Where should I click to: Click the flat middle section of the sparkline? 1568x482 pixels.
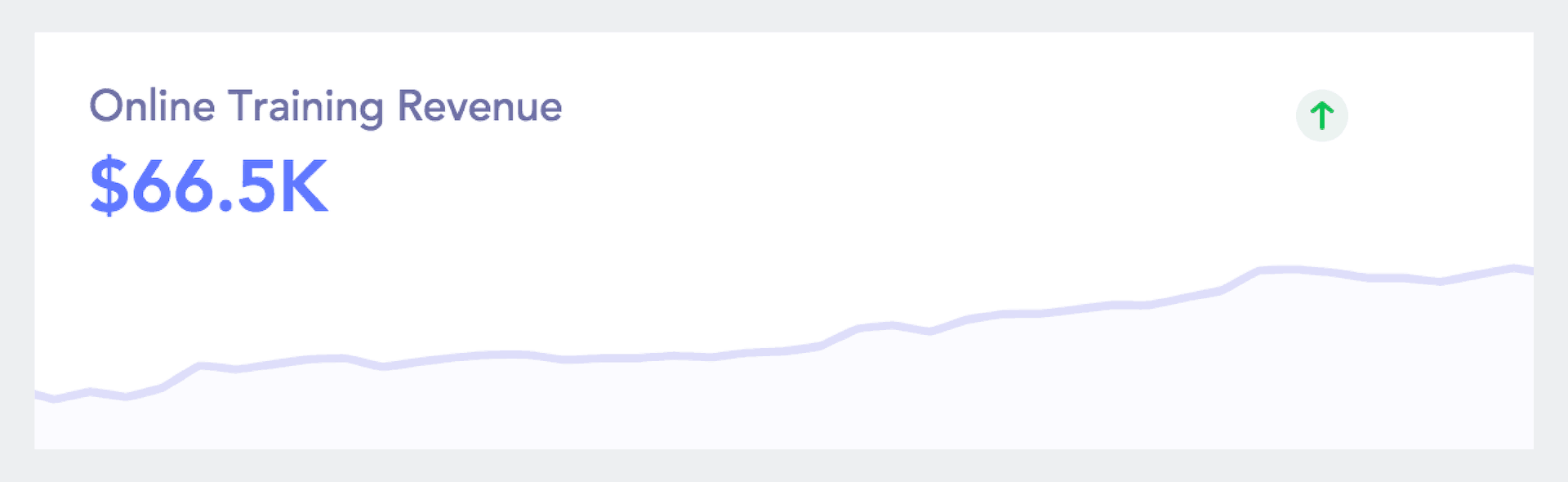(x=637, y=357)
